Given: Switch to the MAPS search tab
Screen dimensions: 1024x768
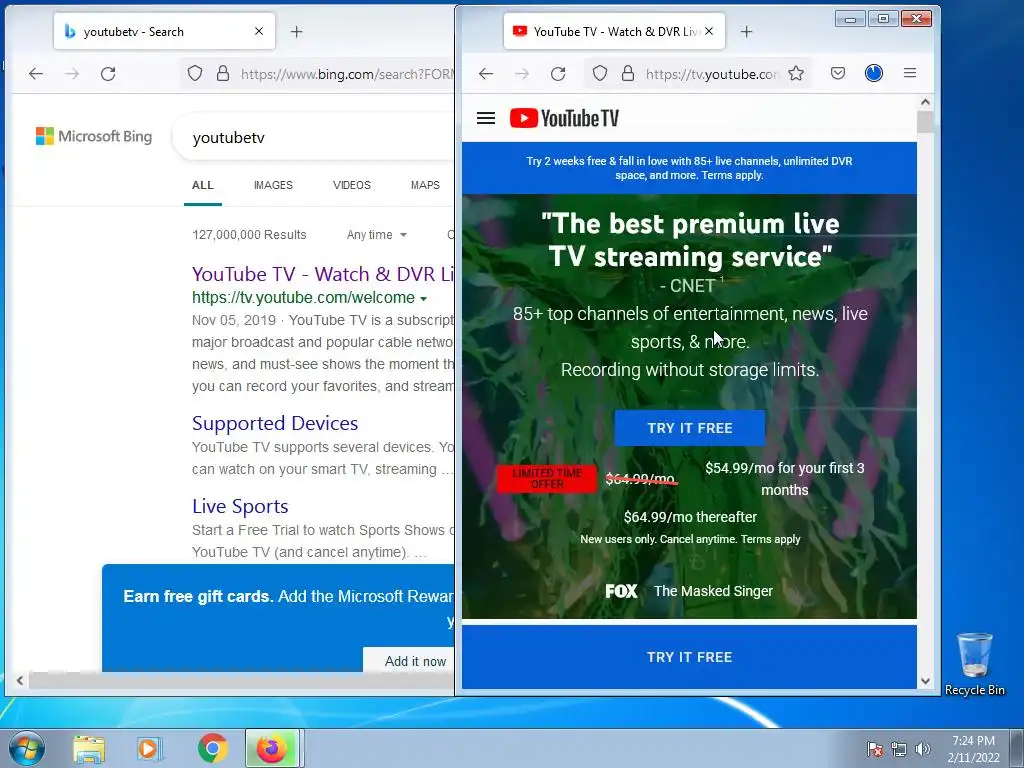Looking at the screenshot, I should point(425,185).
